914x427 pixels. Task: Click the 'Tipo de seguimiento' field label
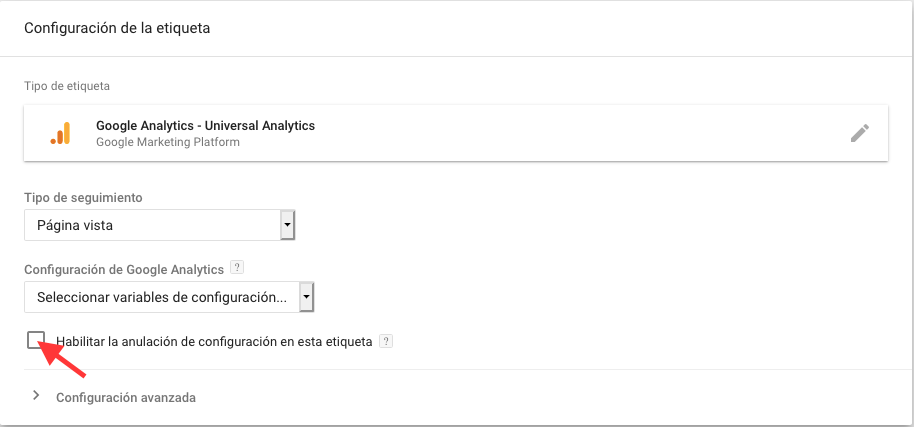(x=83, y=197)
